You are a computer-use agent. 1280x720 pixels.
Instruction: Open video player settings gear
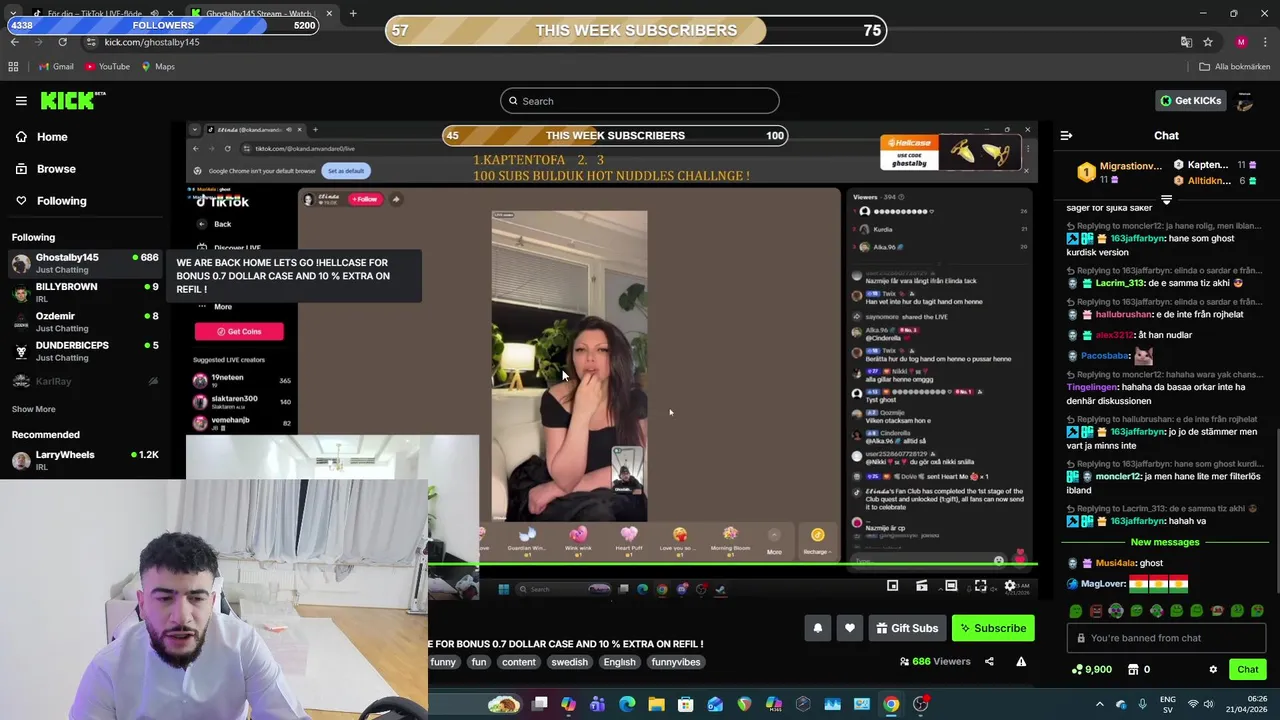click(1010, 586)
